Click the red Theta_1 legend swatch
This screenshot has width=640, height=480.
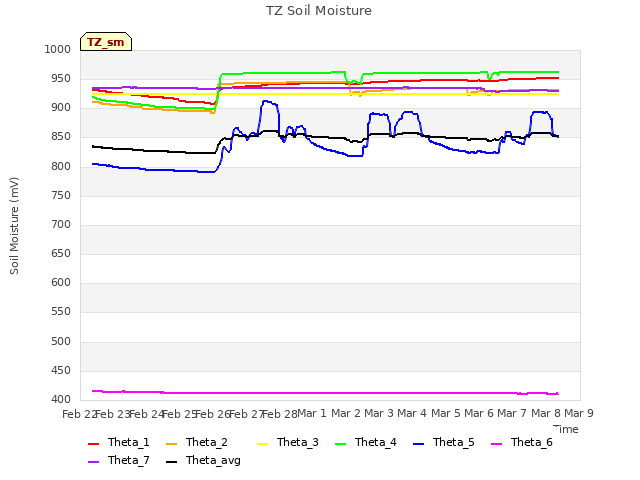point(93,444)
